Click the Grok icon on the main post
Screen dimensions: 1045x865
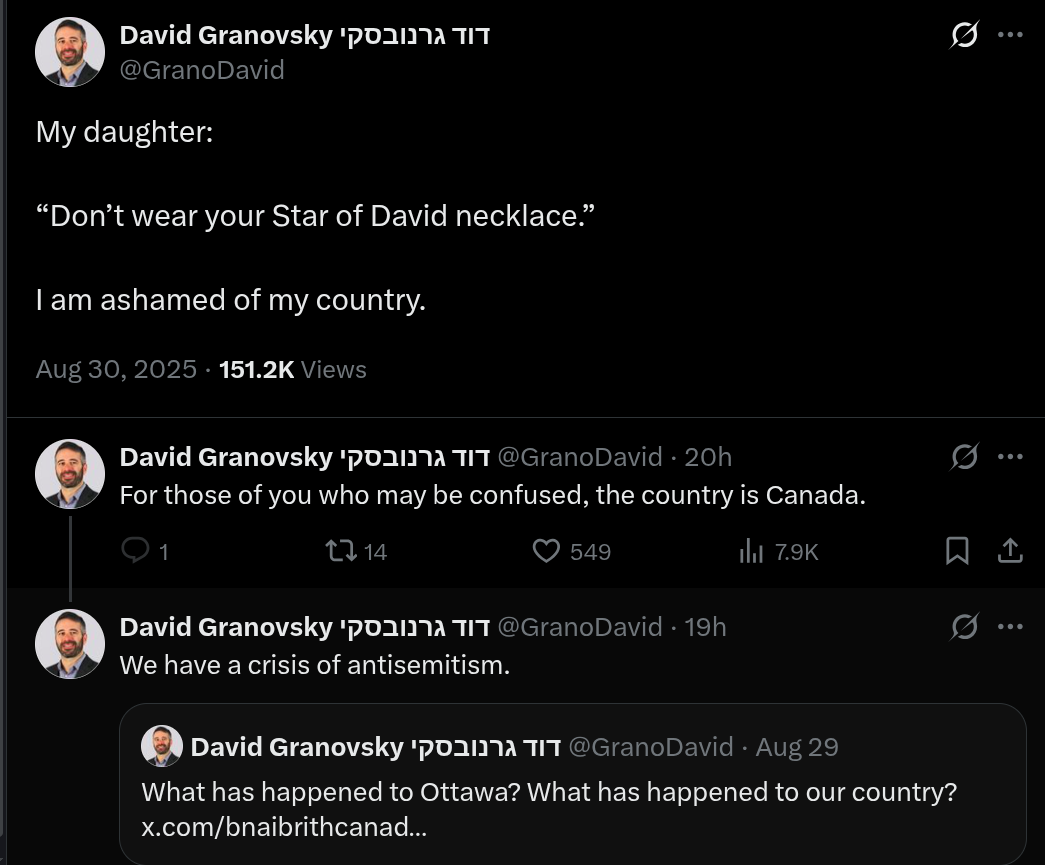pos(964,36)
